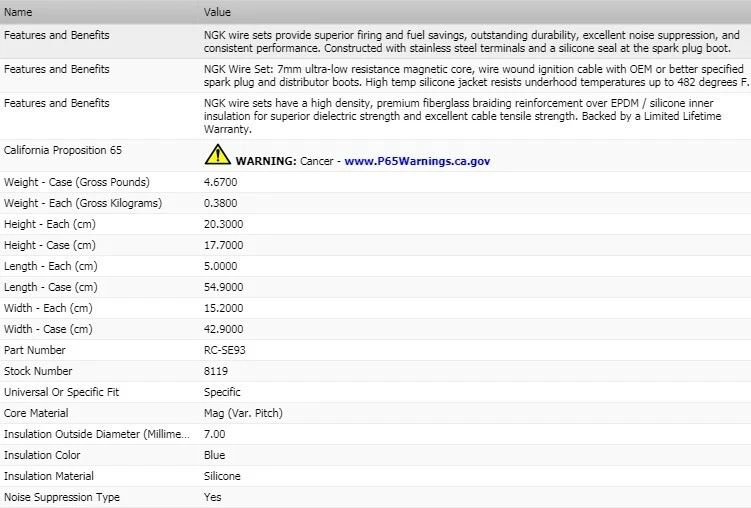The image size is (751, 508).
Task: Select the Stock Number value 8119
Action: point(216,371)
